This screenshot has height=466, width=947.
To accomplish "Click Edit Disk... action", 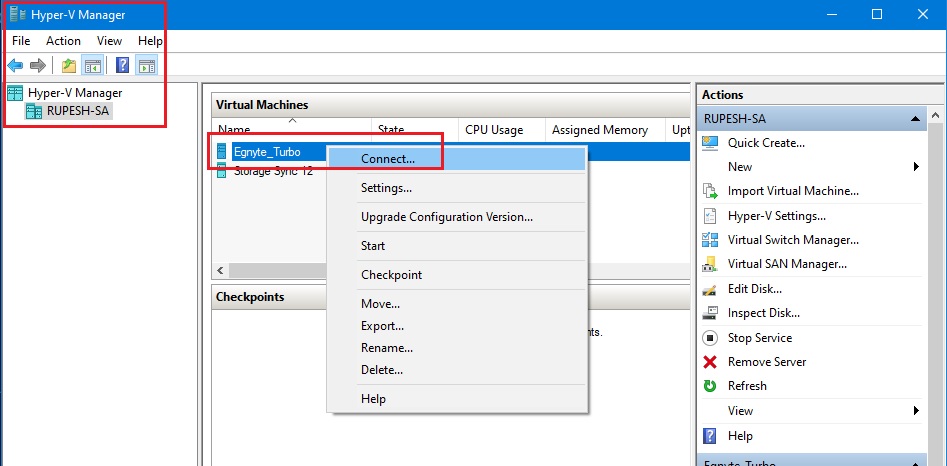I will pos(754,289).
